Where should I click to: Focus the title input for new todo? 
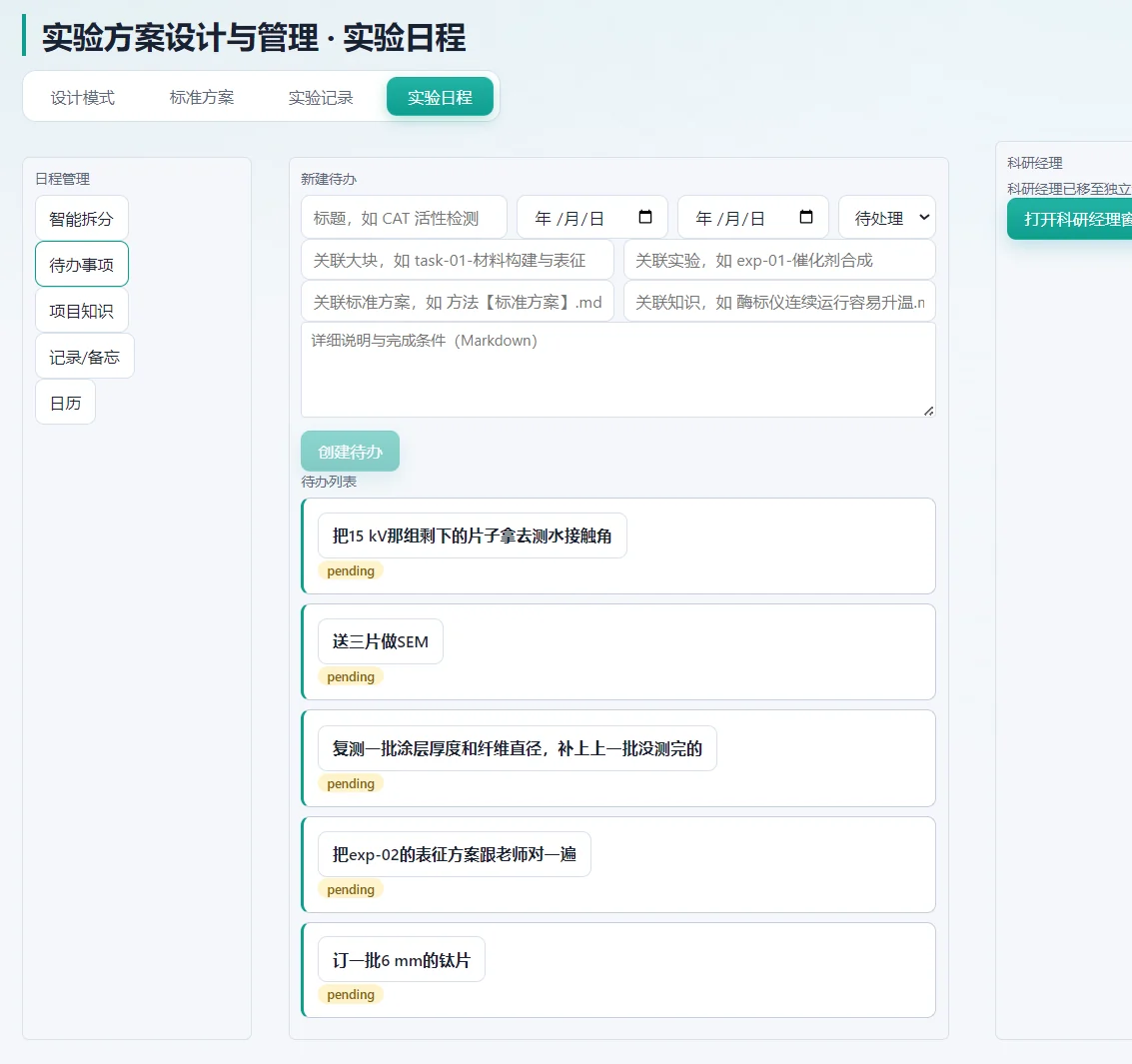point(404,217)
